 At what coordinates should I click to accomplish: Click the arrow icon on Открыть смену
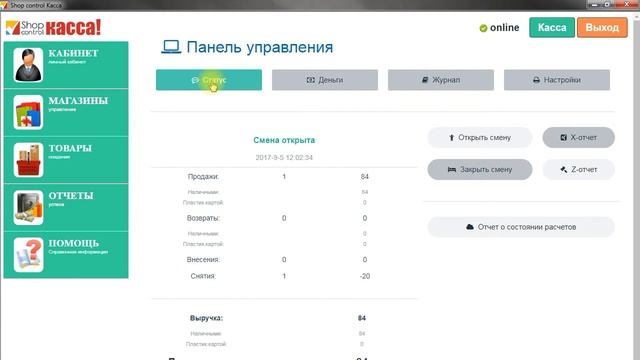tap(451, 138)
